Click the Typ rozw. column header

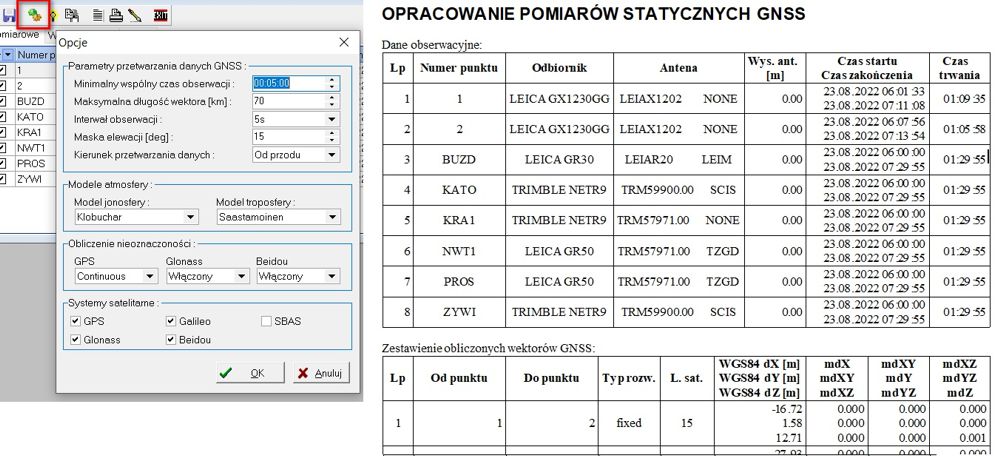click(628, 378)
